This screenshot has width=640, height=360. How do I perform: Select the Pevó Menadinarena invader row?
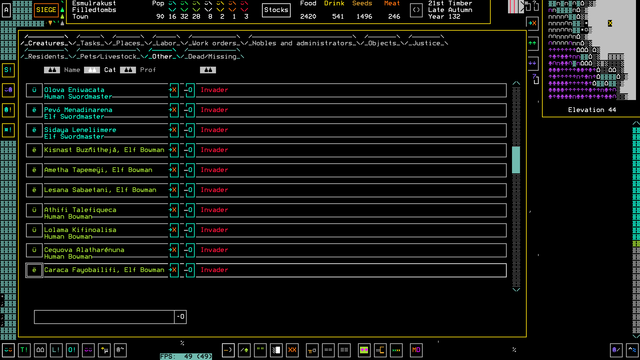[266, 110]
